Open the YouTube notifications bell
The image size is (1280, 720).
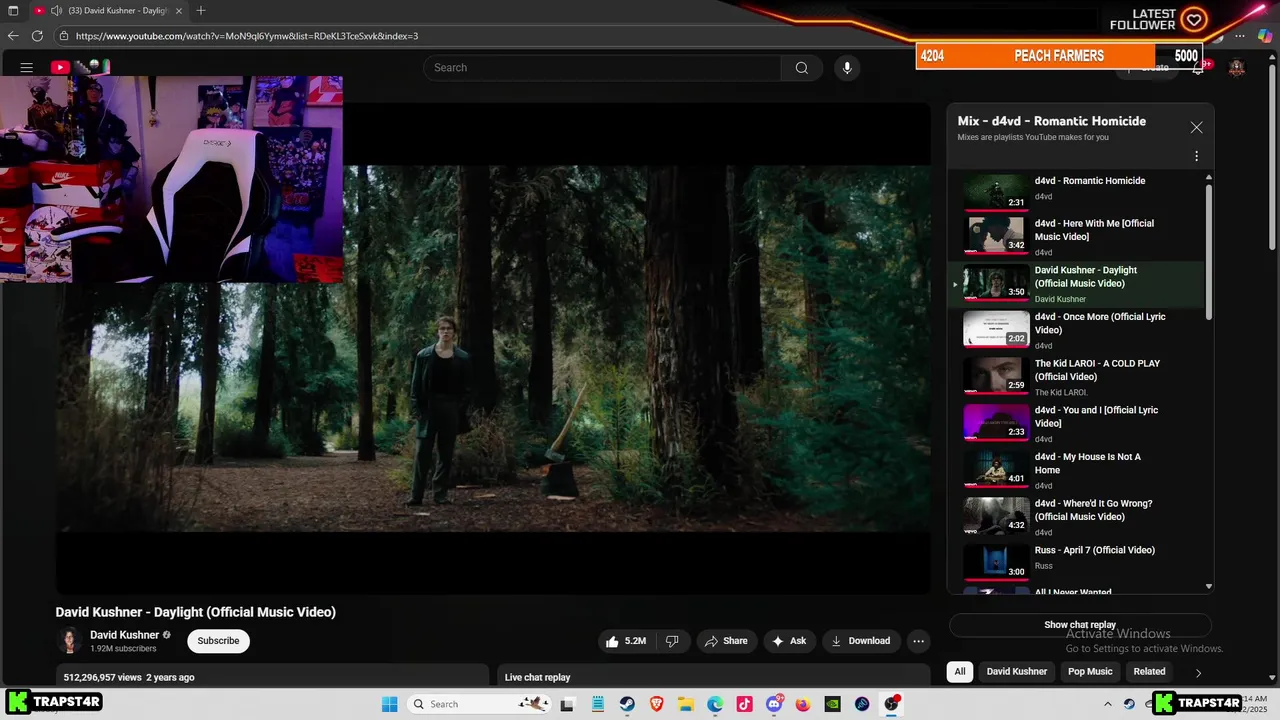click(1197, 68)
